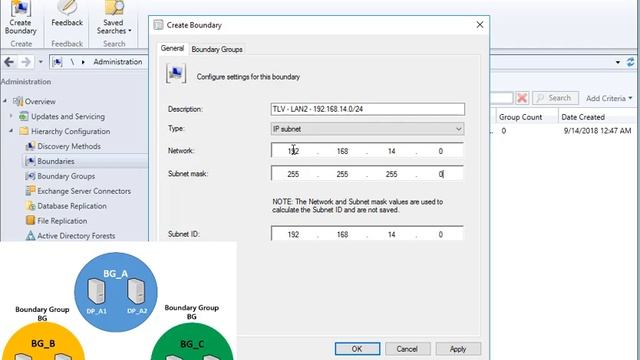Sort by the Date Created column

click(x=583, y=117)
